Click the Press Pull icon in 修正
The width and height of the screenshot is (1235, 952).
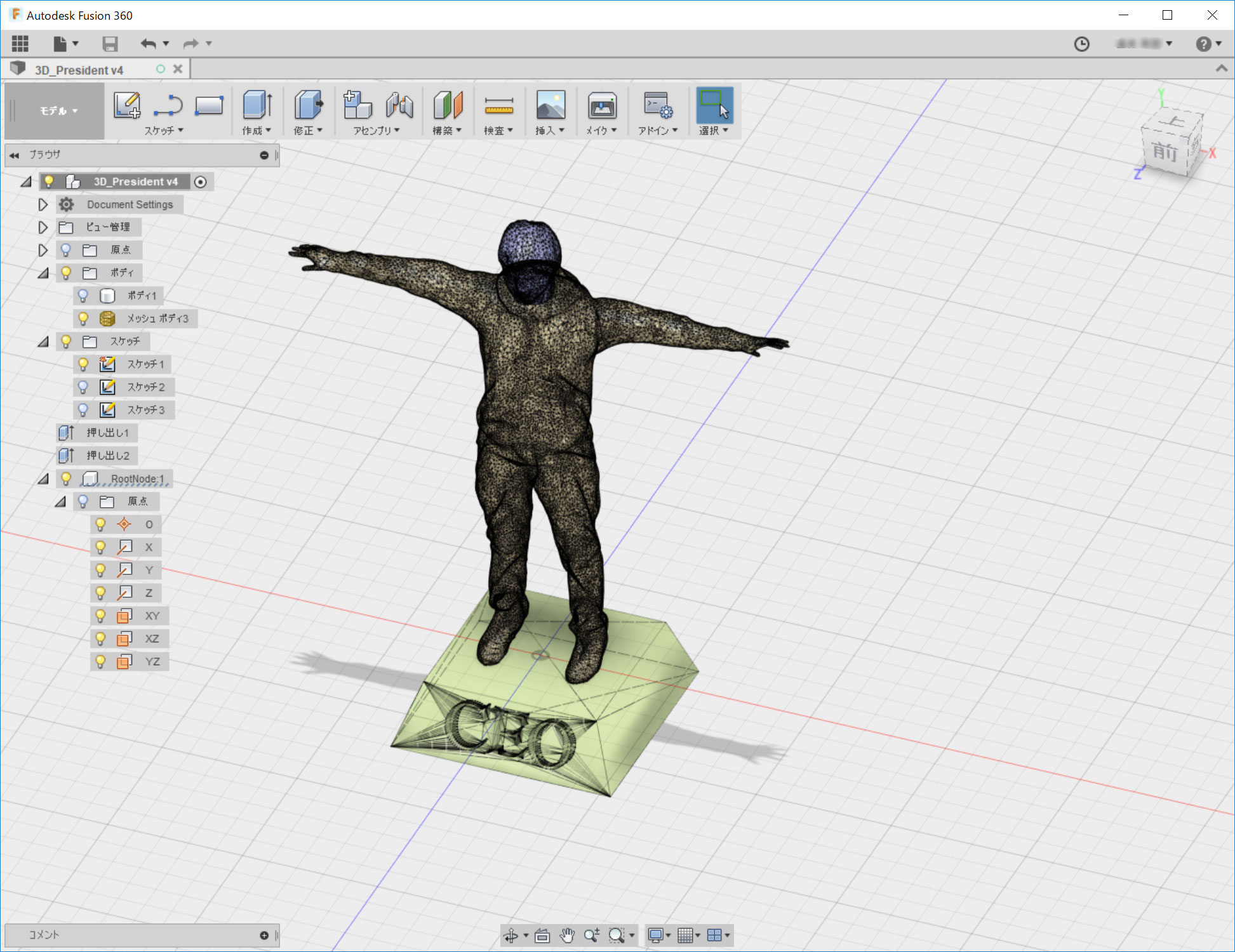309,105
